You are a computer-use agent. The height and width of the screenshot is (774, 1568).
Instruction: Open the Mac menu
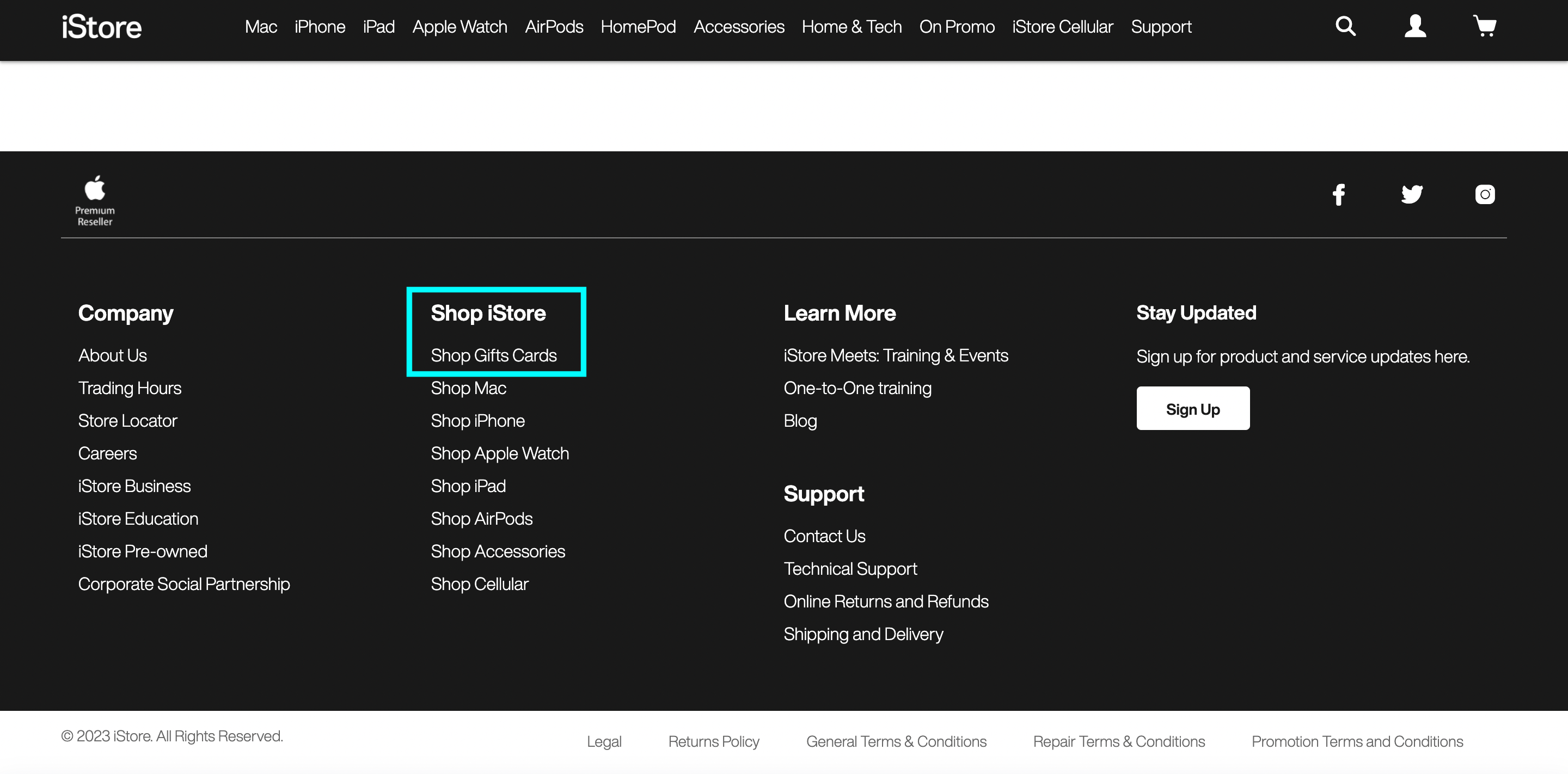coord(261,27)
